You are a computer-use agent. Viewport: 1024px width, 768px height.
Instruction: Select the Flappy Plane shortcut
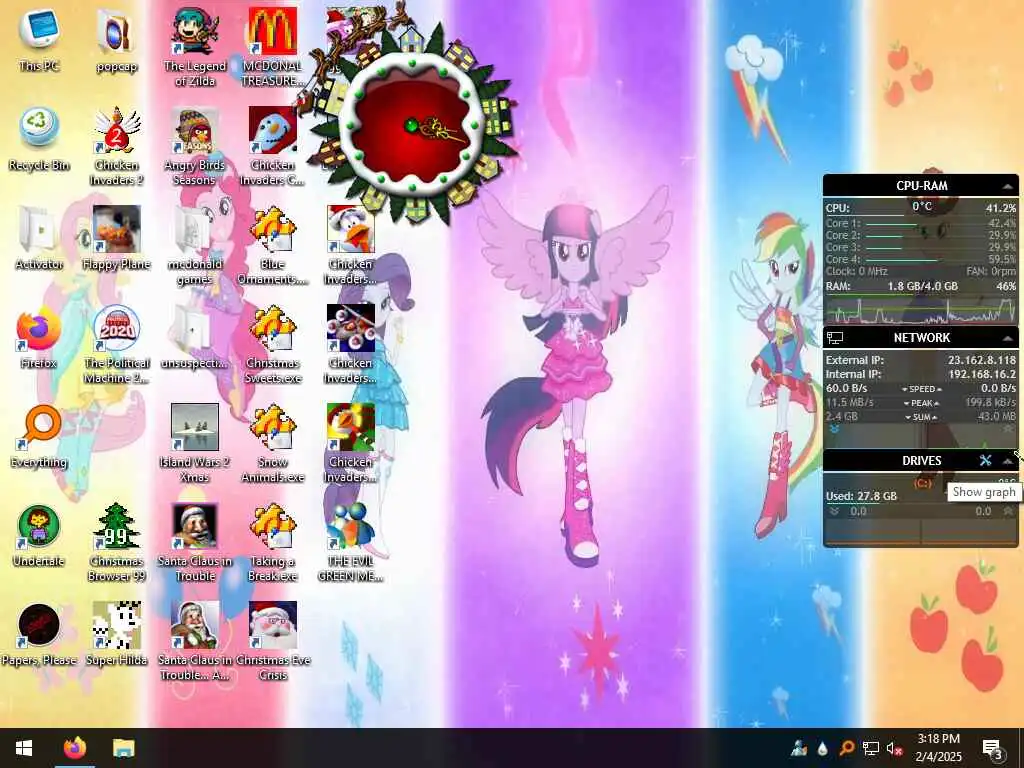(116, 238)
